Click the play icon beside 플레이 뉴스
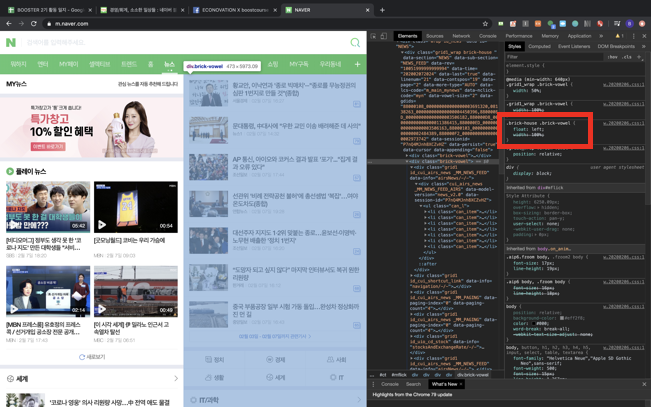651x407 pixels. 10,171
